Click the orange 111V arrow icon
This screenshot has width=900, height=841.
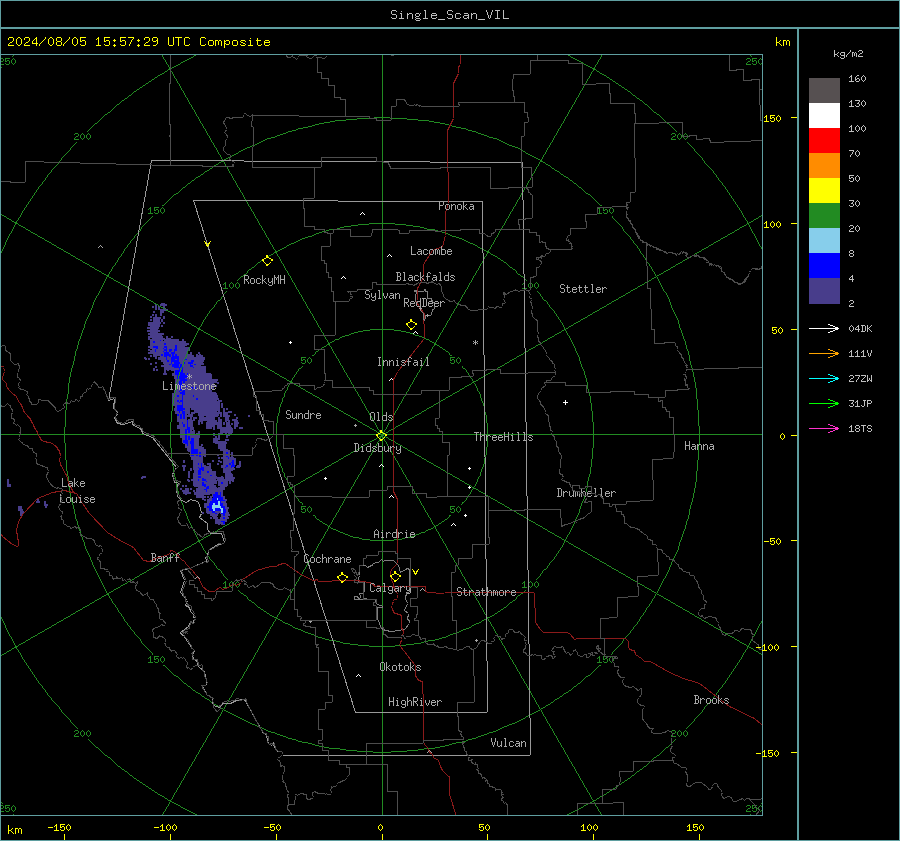[824, 354]
